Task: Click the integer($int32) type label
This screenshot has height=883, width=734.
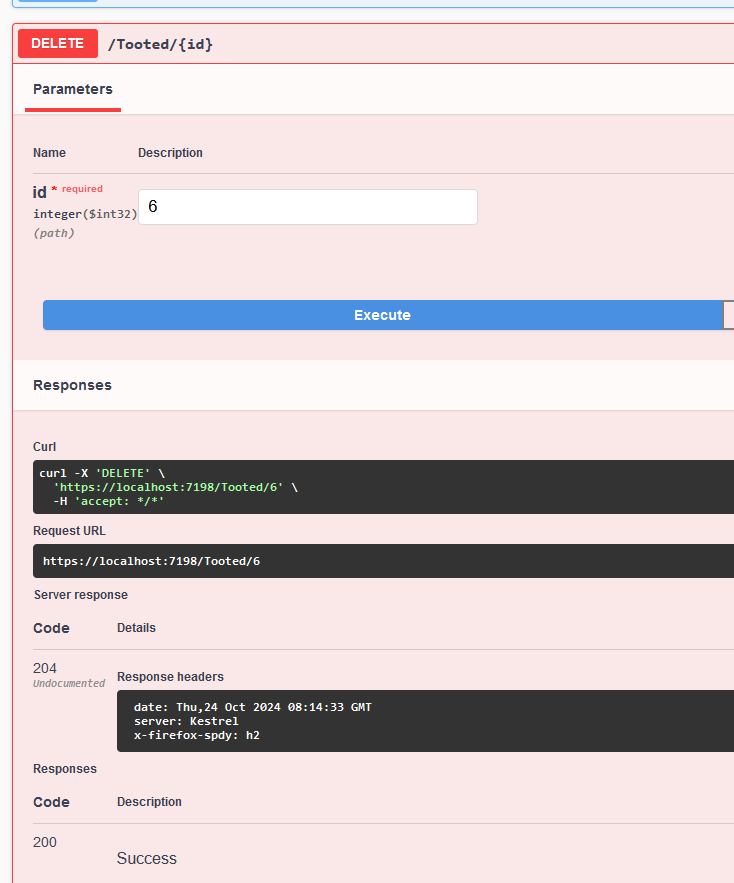Action: point(85,214)
